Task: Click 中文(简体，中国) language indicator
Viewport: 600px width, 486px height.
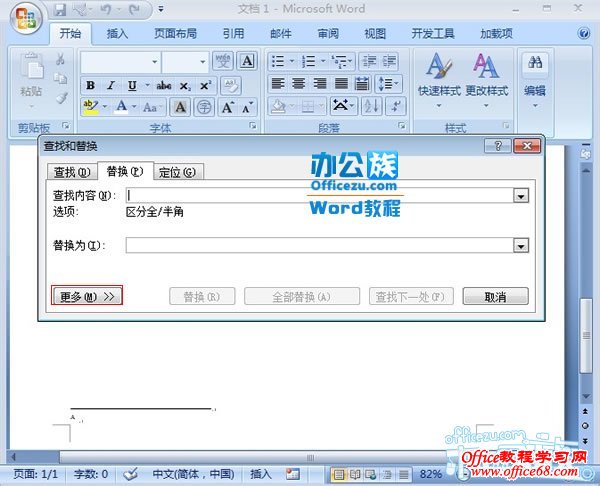Action: click(x=193, y=475)
